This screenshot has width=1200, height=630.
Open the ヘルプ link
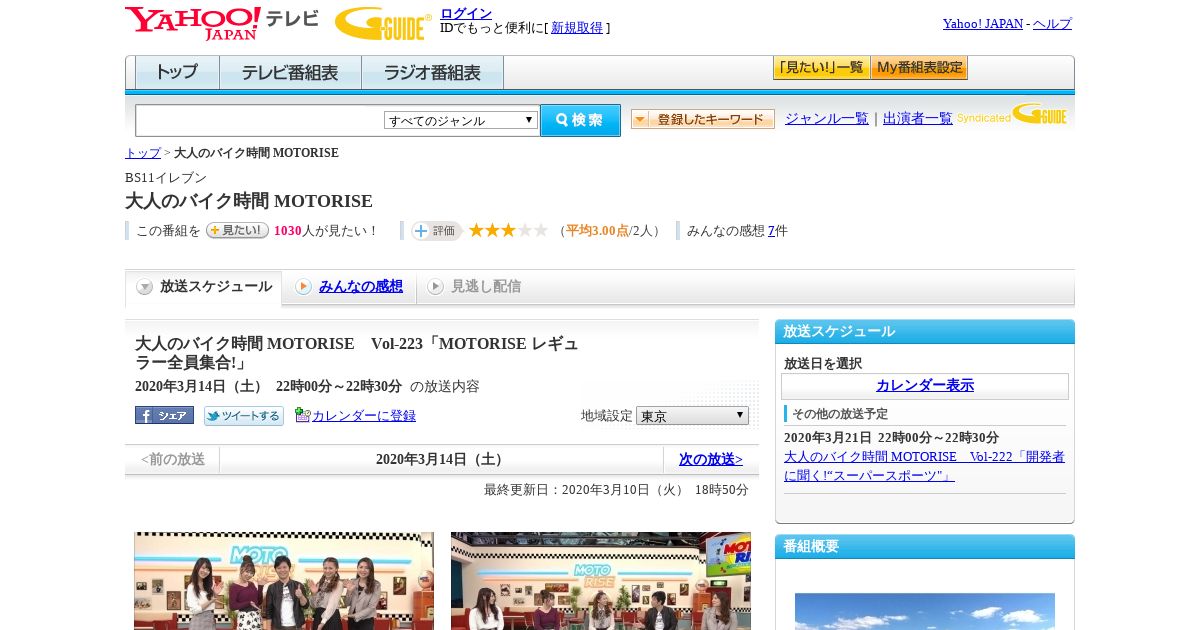(x=1052, y=23)
